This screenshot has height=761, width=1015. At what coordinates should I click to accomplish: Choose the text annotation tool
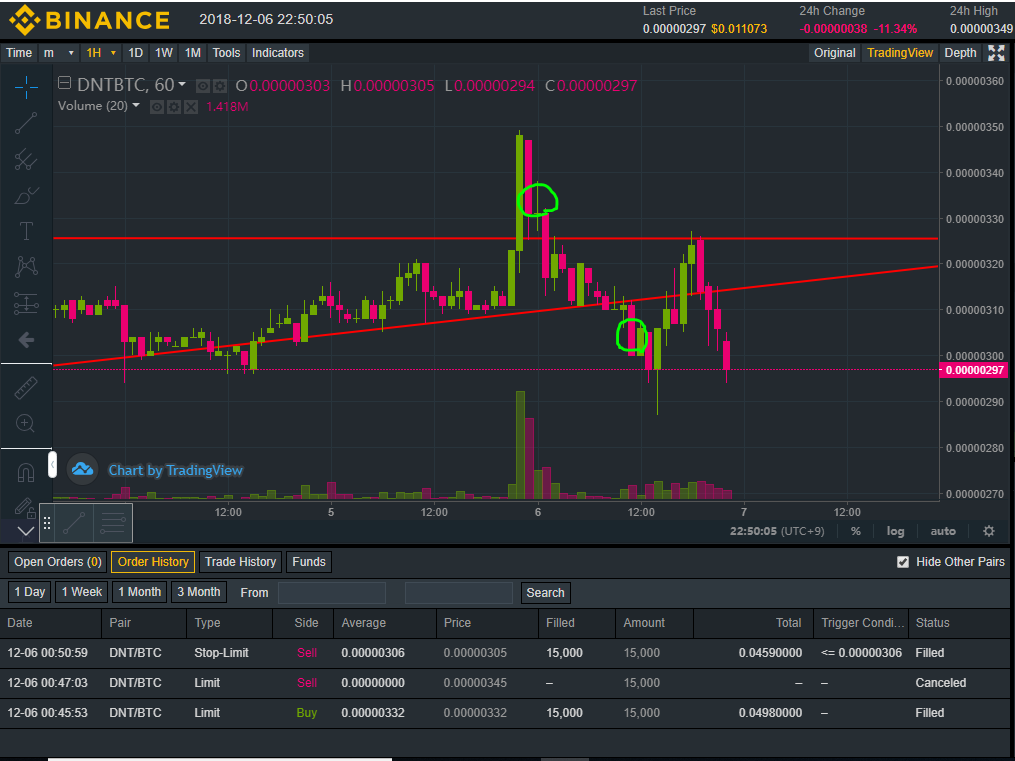pyautogui.click(x=26, y=231)
